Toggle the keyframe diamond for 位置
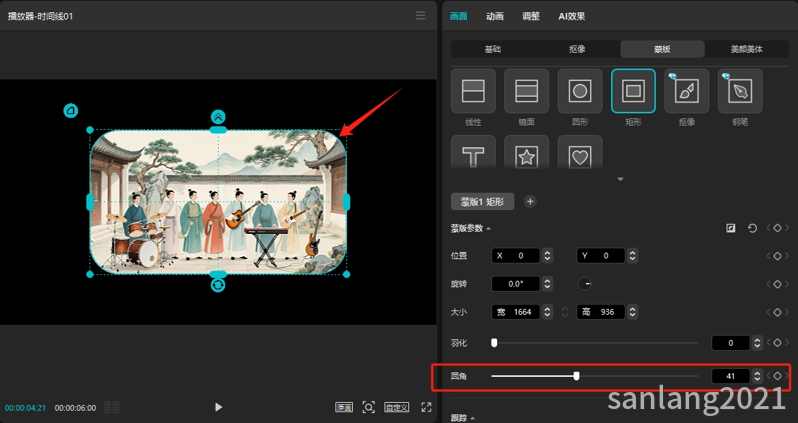The image size is (798, 423). [x=777, y=256]
